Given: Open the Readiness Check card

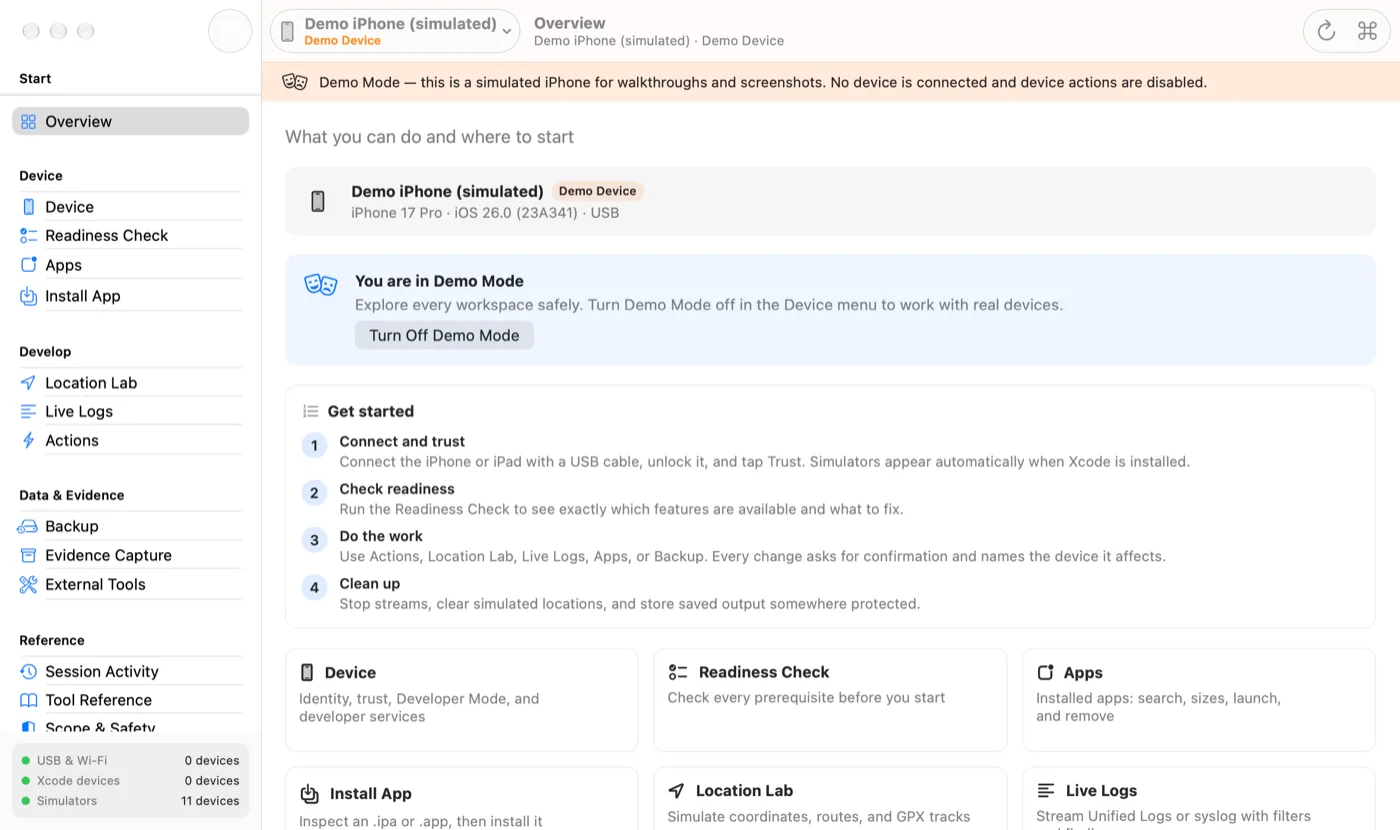Looking at the screenshot, I should 830,700.
